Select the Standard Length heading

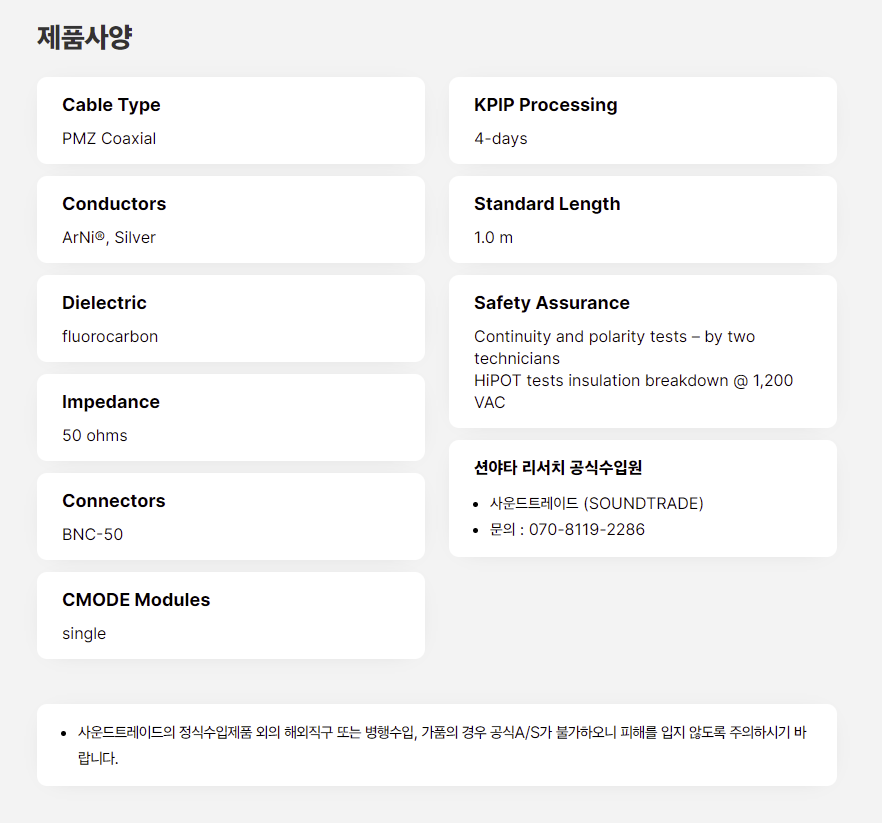tap(547, 204)
